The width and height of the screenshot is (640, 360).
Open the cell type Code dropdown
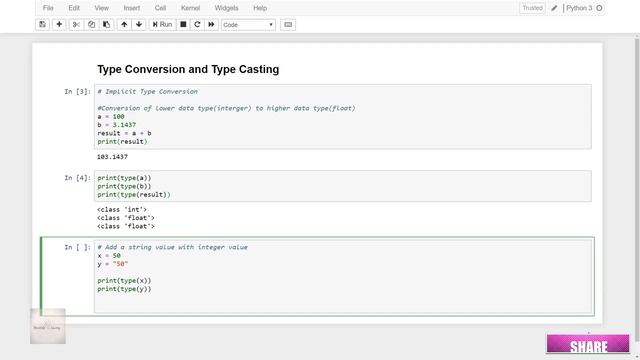coord(248,25)
